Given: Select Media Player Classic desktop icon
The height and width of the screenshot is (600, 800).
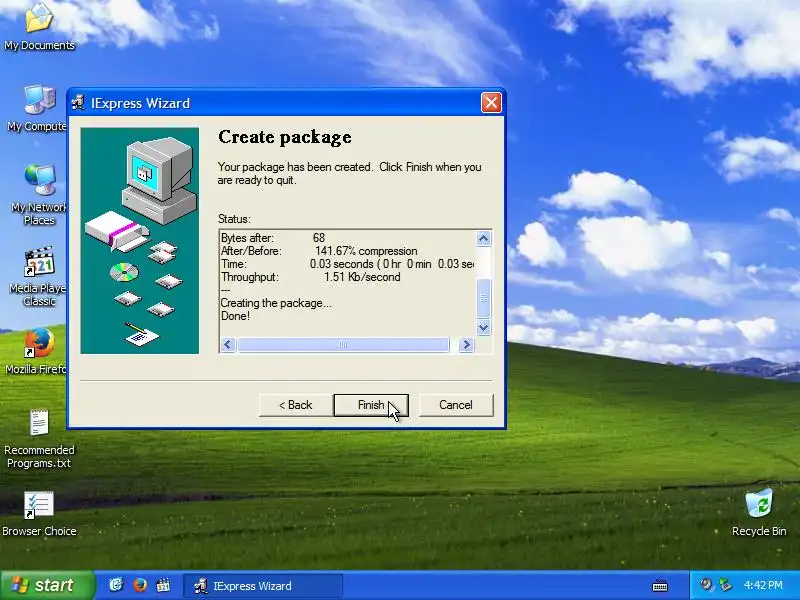Looking at the screenshot, I should [x=39, y=277].
